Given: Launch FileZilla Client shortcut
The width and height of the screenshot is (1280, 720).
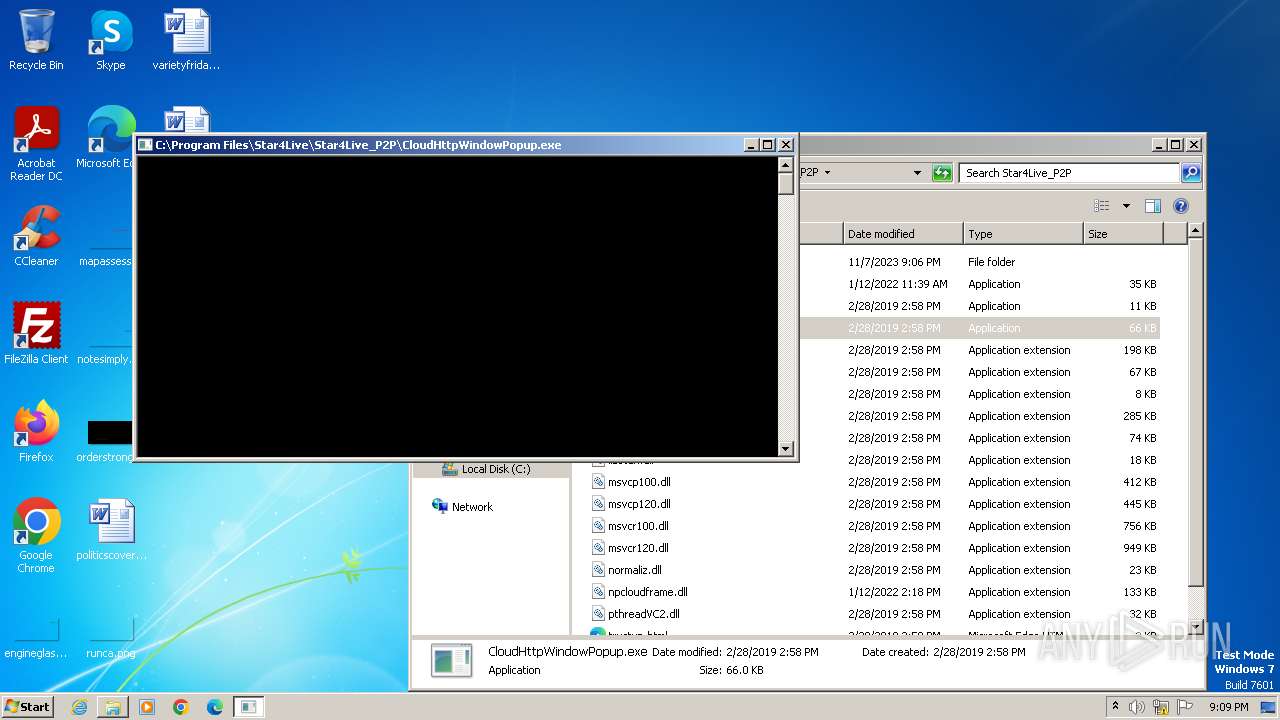Looking at the screenshot, I should pos(36,334).
